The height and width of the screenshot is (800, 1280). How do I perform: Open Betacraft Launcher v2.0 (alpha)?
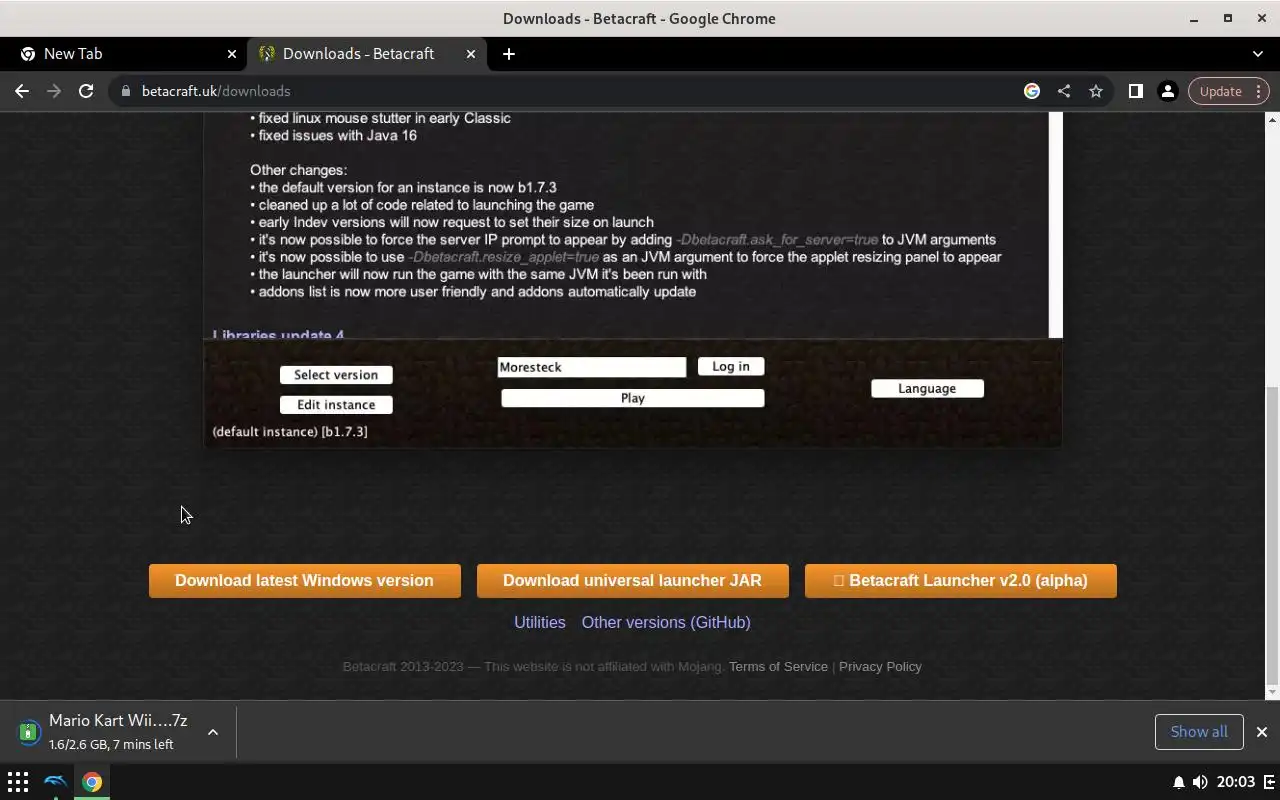pyautogui.click(x=961, y=581)
